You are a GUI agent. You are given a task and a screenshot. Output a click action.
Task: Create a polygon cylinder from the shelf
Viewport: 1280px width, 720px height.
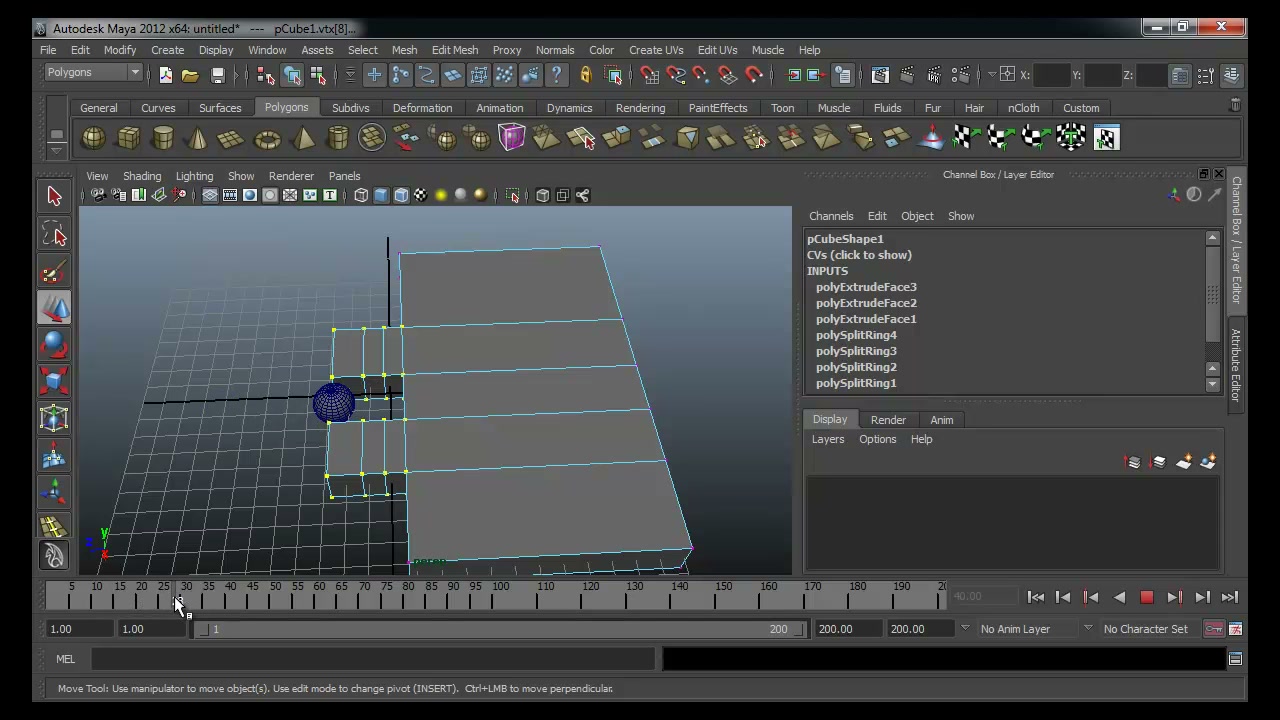163,138
